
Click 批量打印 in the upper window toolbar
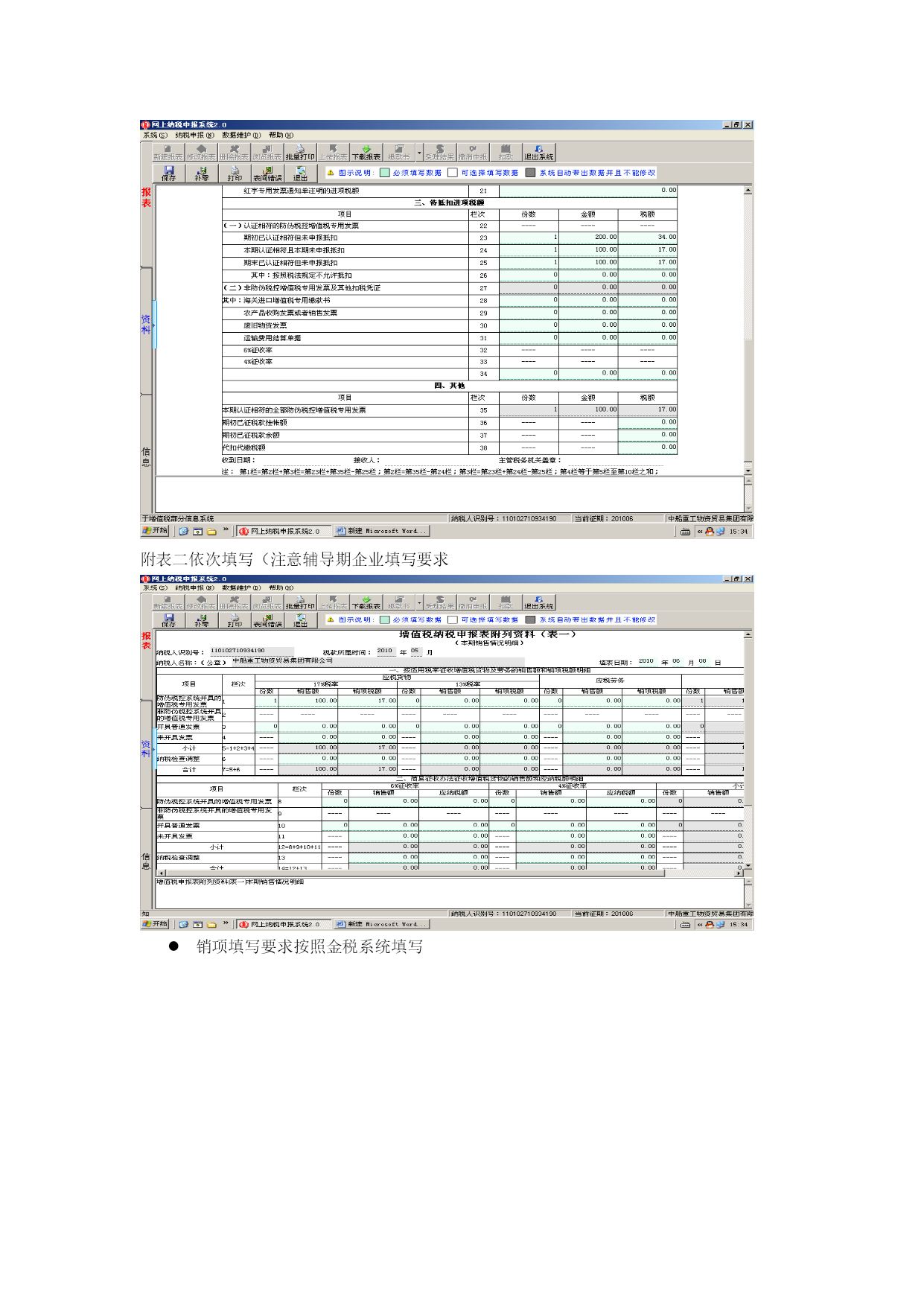point(300,153)
